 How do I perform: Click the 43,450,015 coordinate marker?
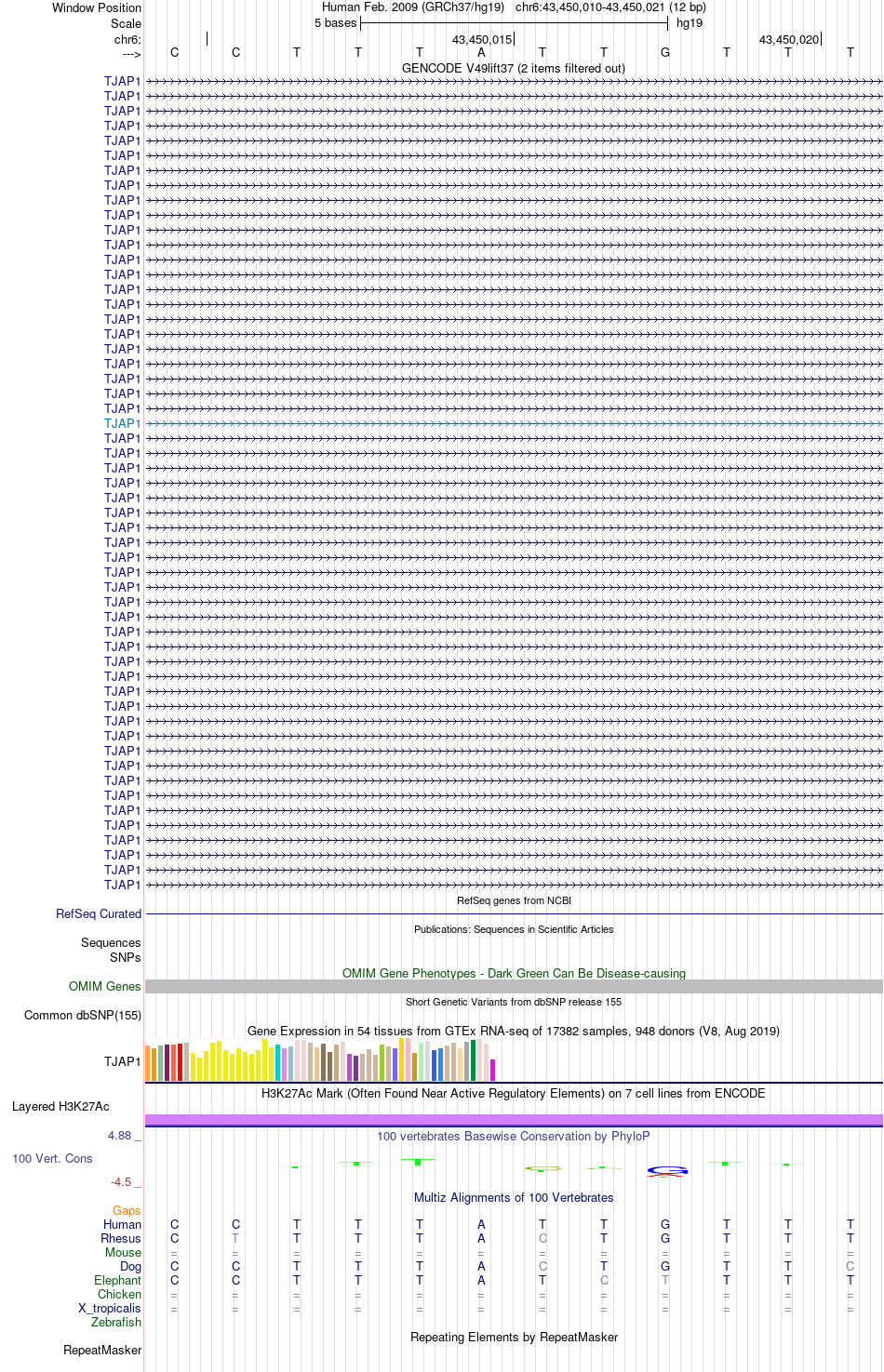(x=482, y=40)
